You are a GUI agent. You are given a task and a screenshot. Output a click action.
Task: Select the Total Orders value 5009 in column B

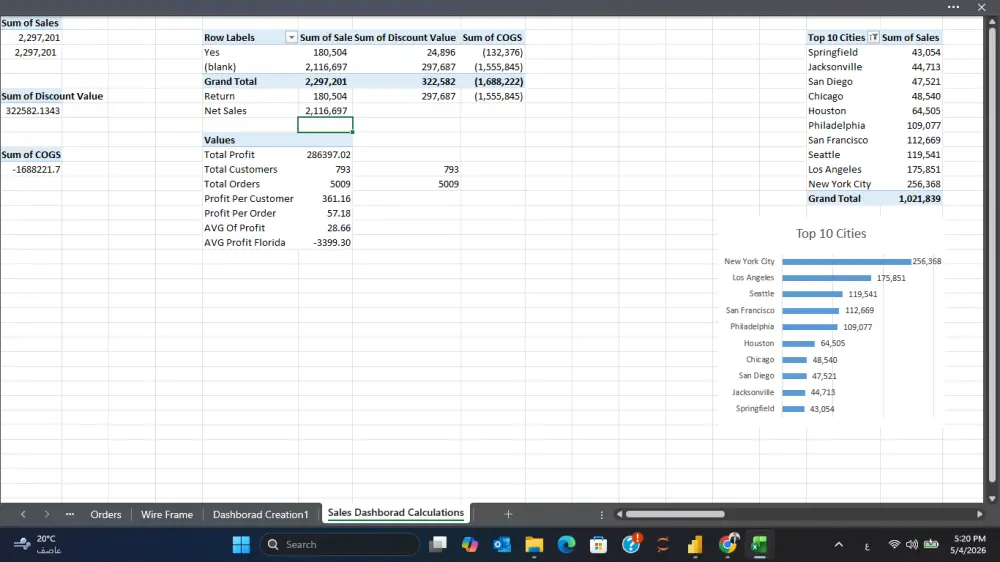coord(325,184)
